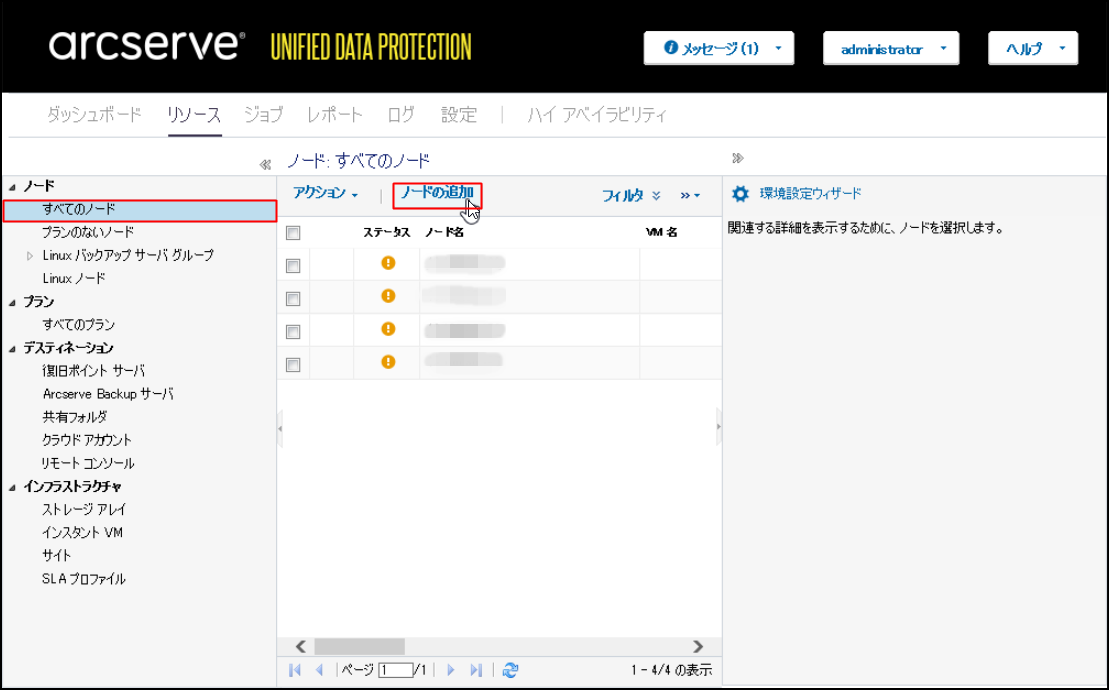Expand the Linux バックアップ サーバ グループ tree node

(29, 256)
